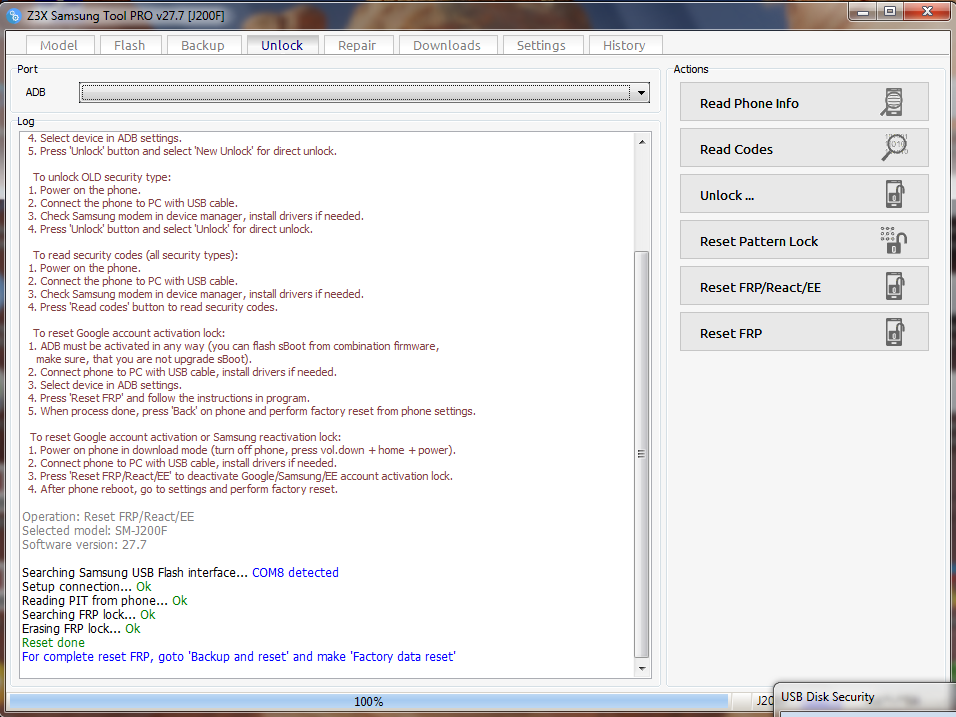
Task: Click the phone scan icon on Read Phone Info
Action: [892, 102]
